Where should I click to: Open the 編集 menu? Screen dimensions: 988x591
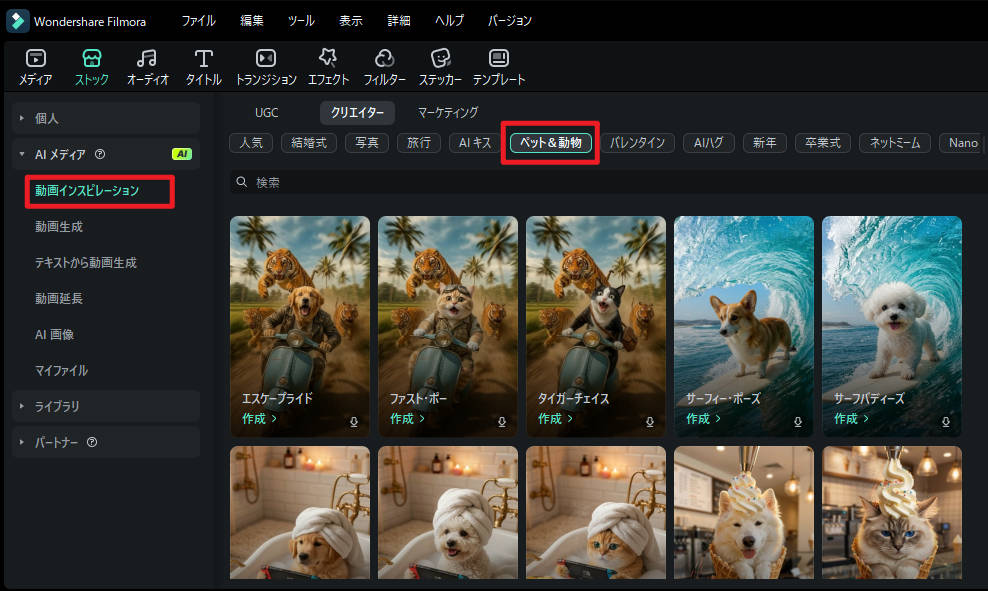click(x=251, y=21)
